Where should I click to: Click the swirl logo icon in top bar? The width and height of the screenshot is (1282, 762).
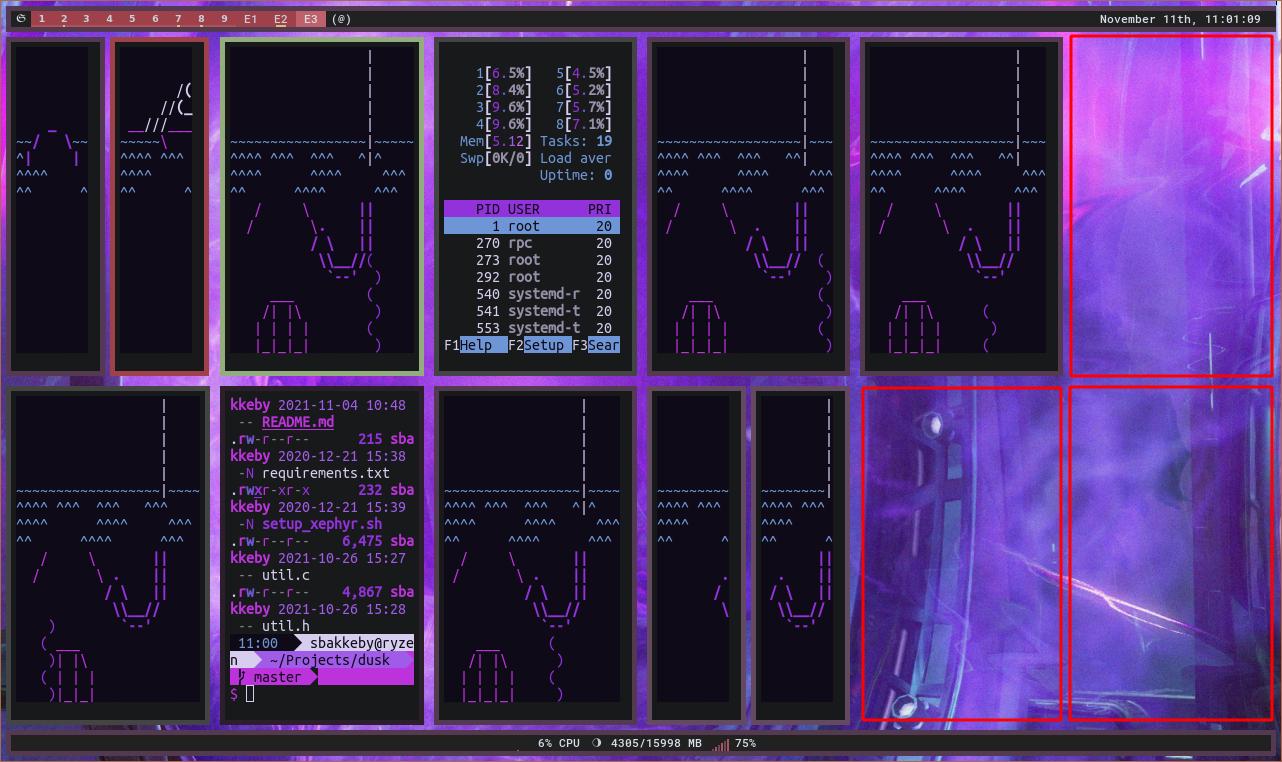(20, 19)
